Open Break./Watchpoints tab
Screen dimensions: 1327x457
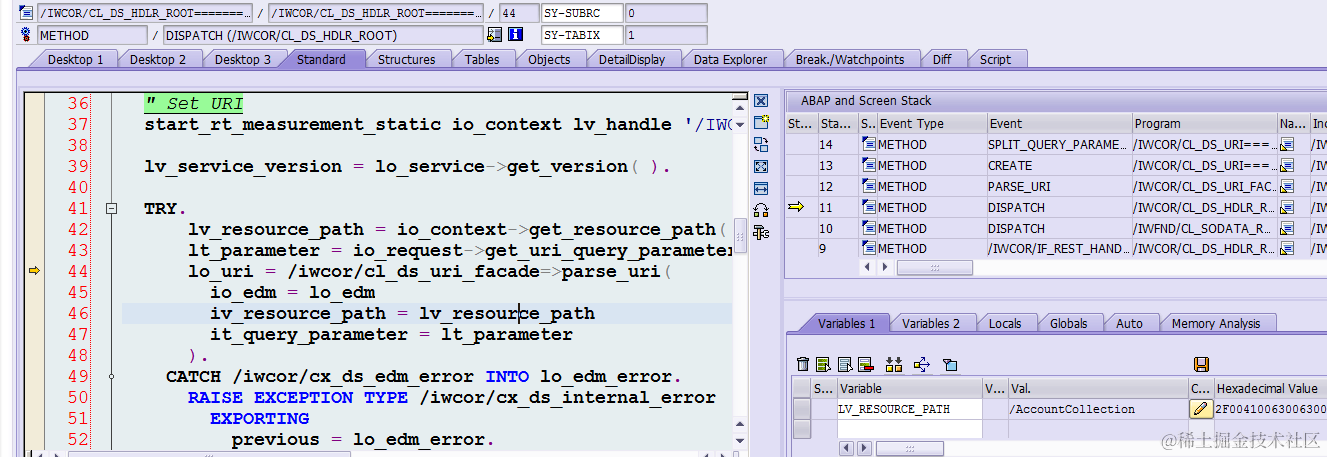[849, 59]
